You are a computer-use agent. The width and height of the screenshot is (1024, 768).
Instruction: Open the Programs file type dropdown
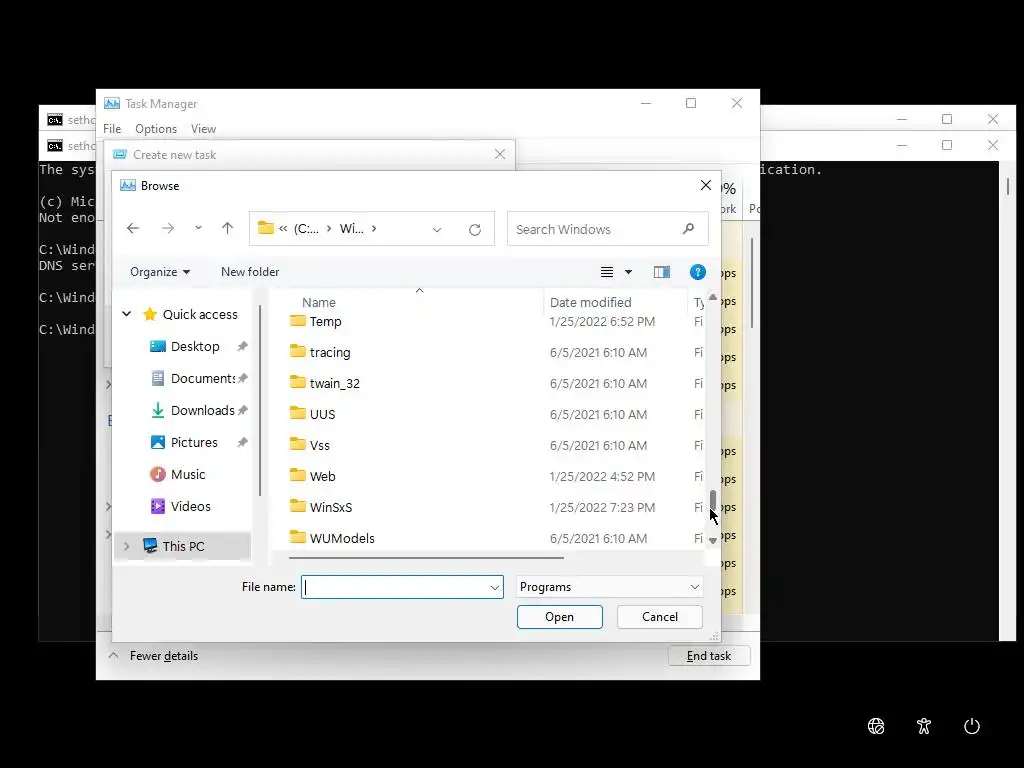(x=609, y=587)
